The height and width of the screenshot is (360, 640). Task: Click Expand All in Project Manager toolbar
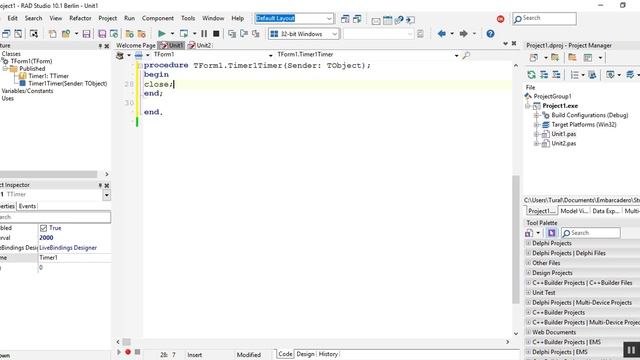coord(544,75)
